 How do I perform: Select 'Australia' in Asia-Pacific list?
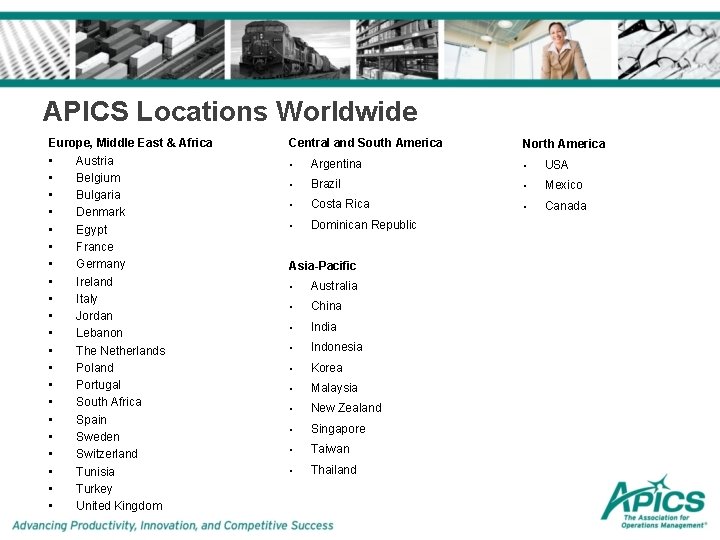[334, 286]
